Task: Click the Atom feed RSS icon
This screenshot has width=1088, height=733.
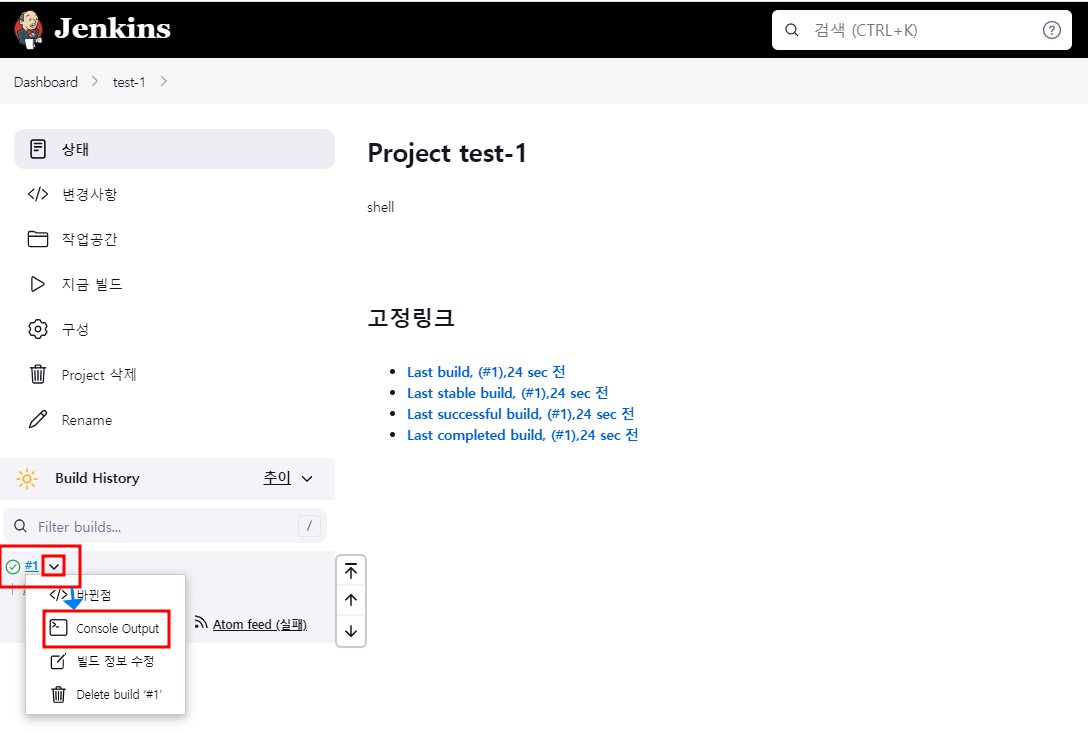Action: (201, 622)
